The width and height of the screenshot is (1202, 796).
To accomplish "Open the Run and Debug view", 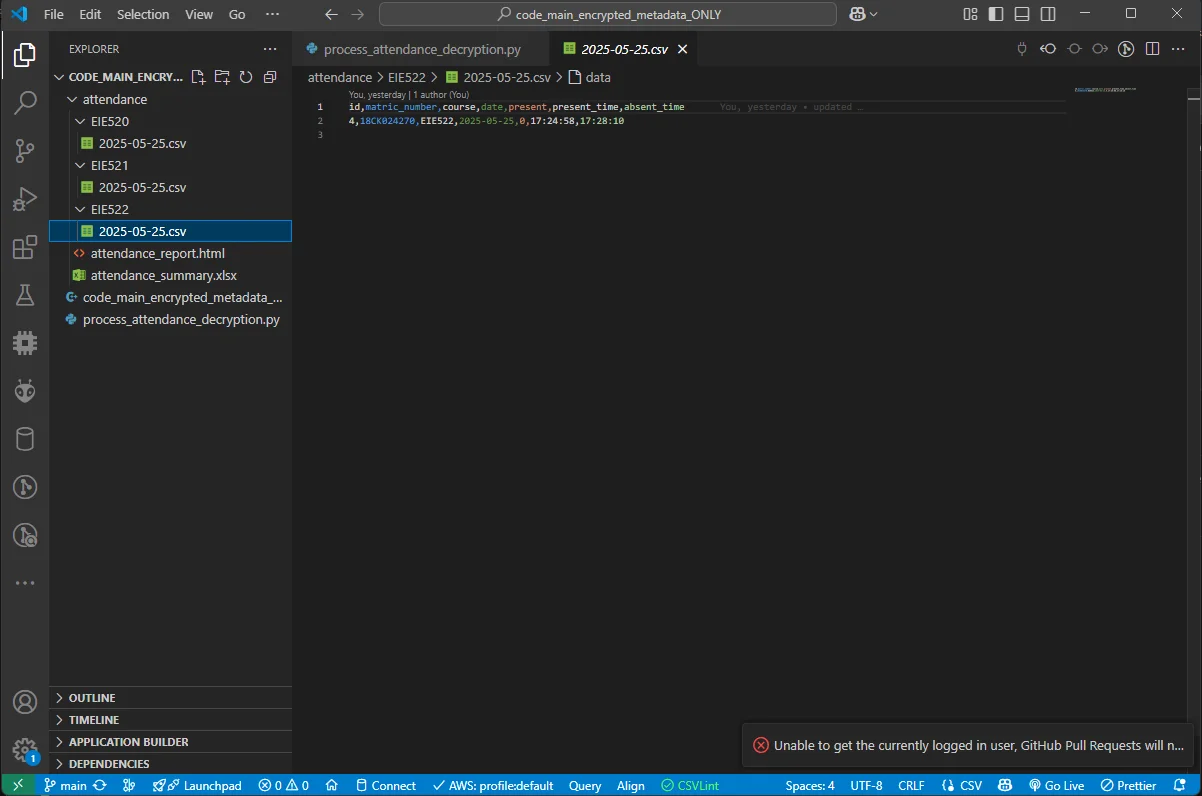I will click(x=25, y=199).
